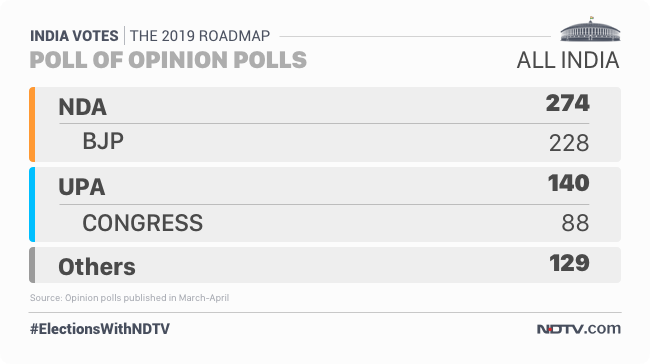Open the #ElectionsWithNDTV hashtag

100,329
